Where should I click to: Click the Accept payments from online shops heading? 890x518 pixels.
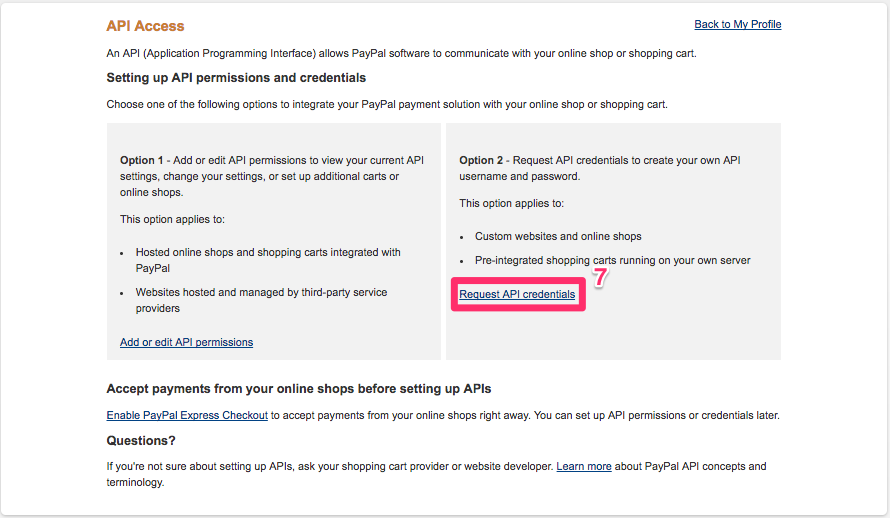coord(298,388)
